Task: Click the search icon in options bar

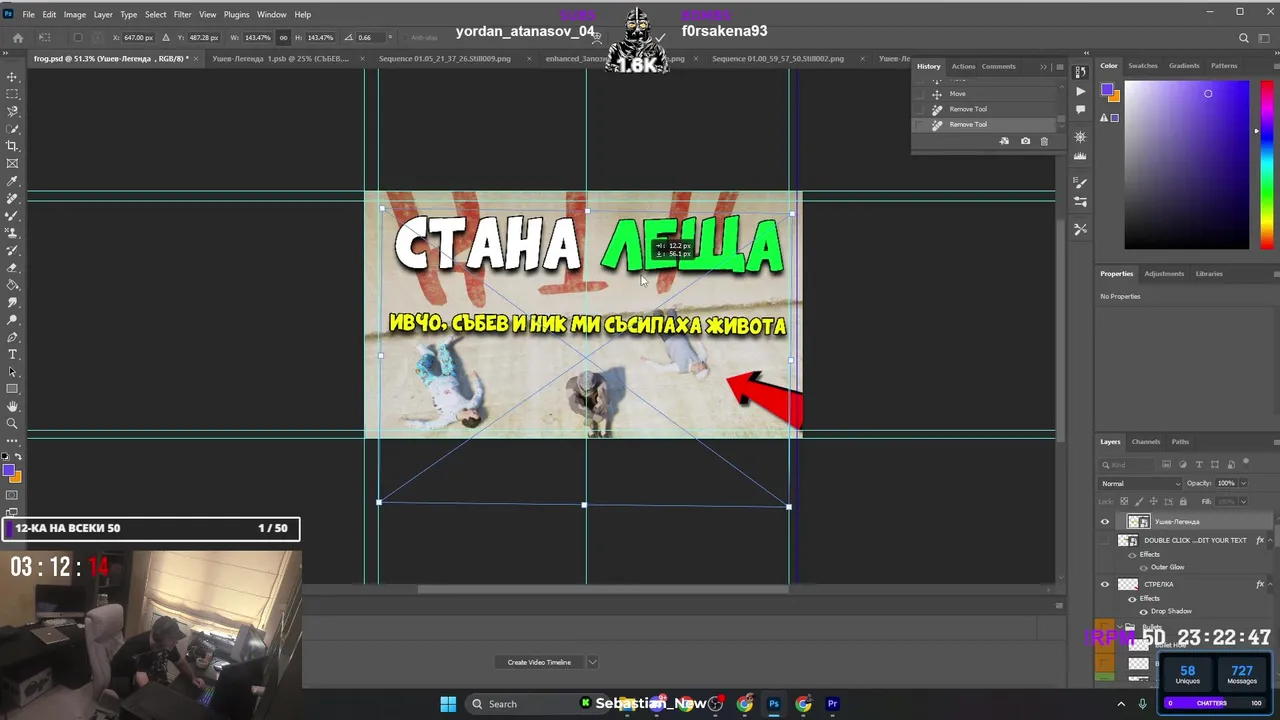Action: coord(1244,38)
